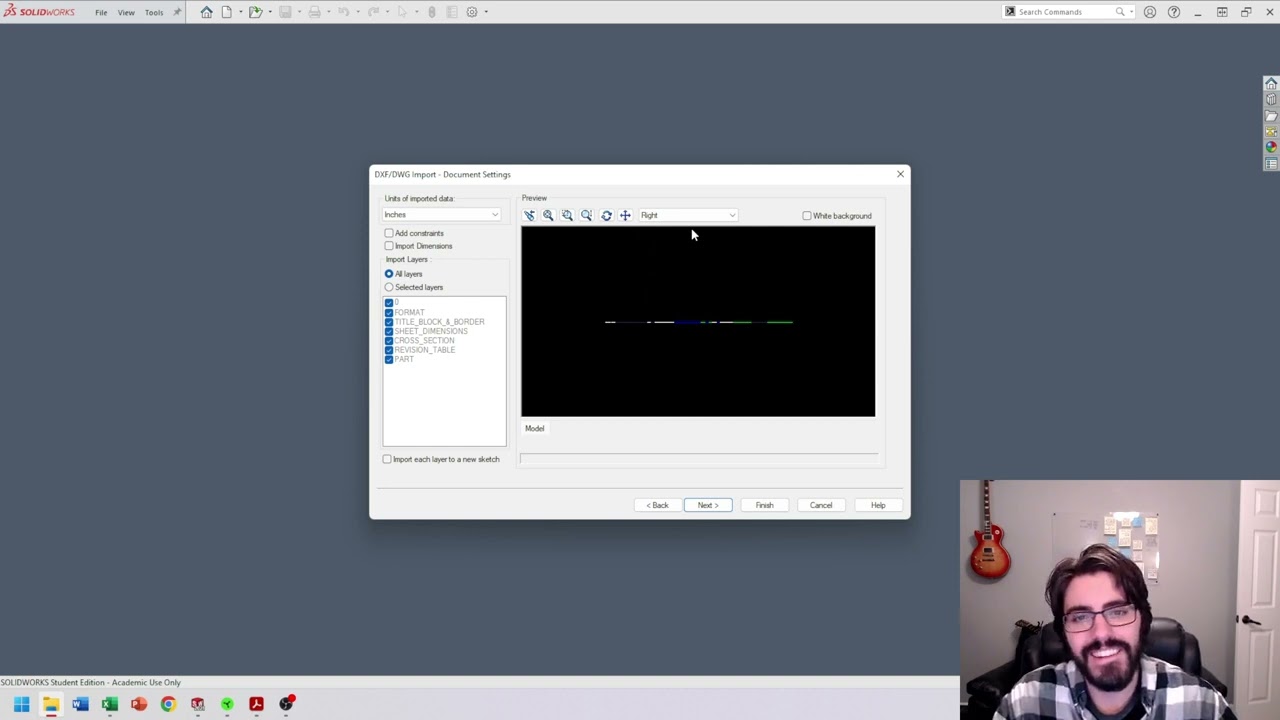Click the Rotate view preview icon
1280x720 pixels.
(606, 215)
